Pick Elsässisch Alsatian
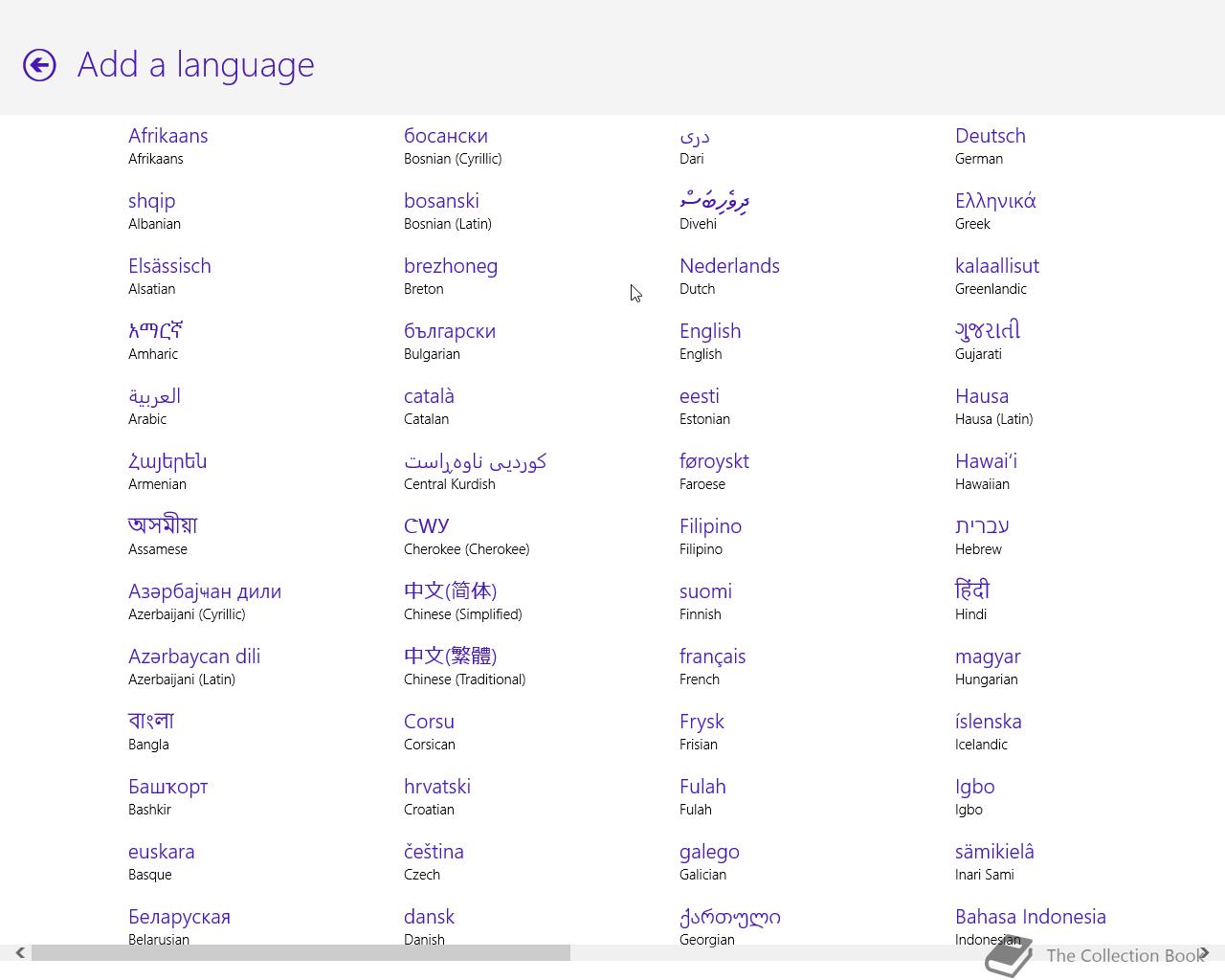Image resolution: width=1225 pixels, height=980 pixels. point(169,277)
